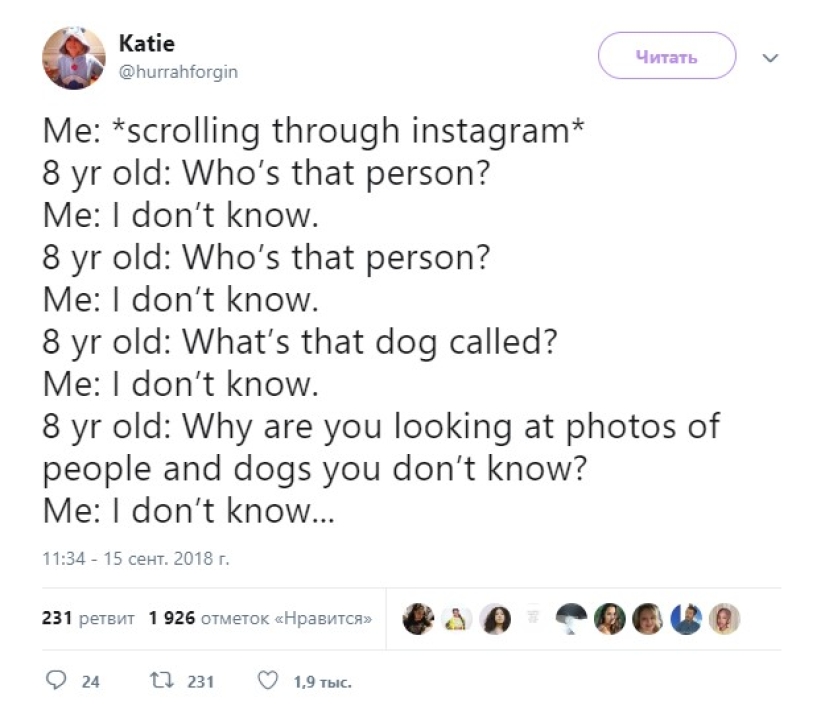This screenshot has height=714, width=825.
Task: Open the first liker's avatar in the row
Action: tap(418, 619)
